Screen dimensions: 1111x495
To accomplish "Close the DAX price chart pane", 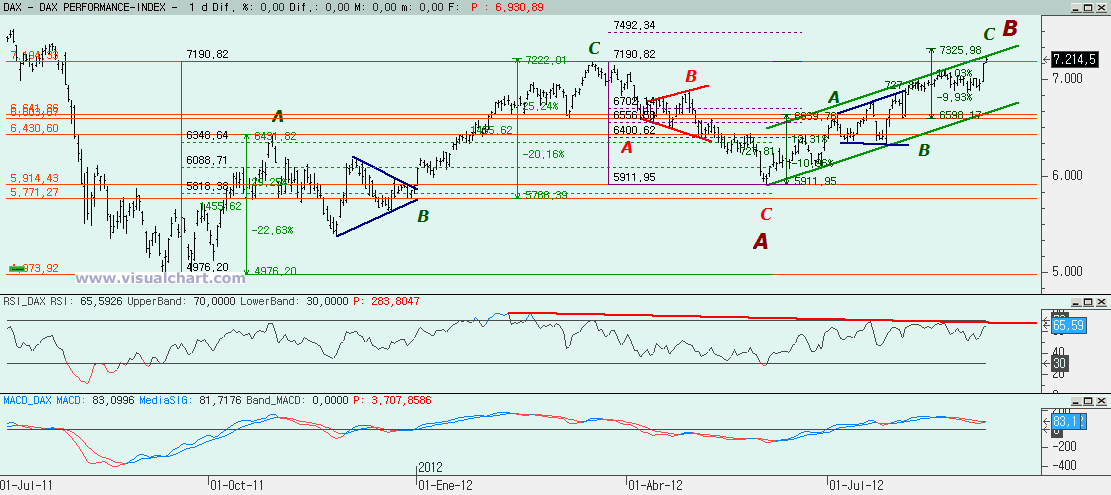I will pos(1102,8).
